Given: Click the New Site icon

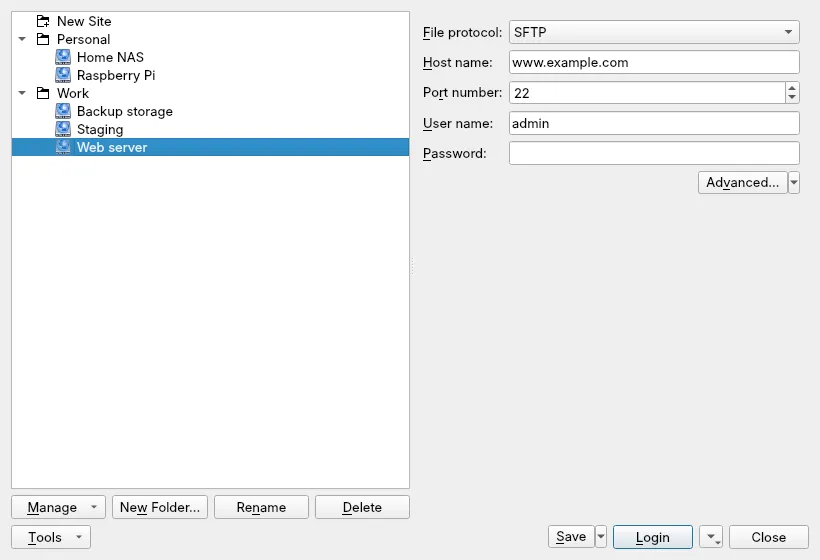Looking at the screenshot, I should (43, 21).
